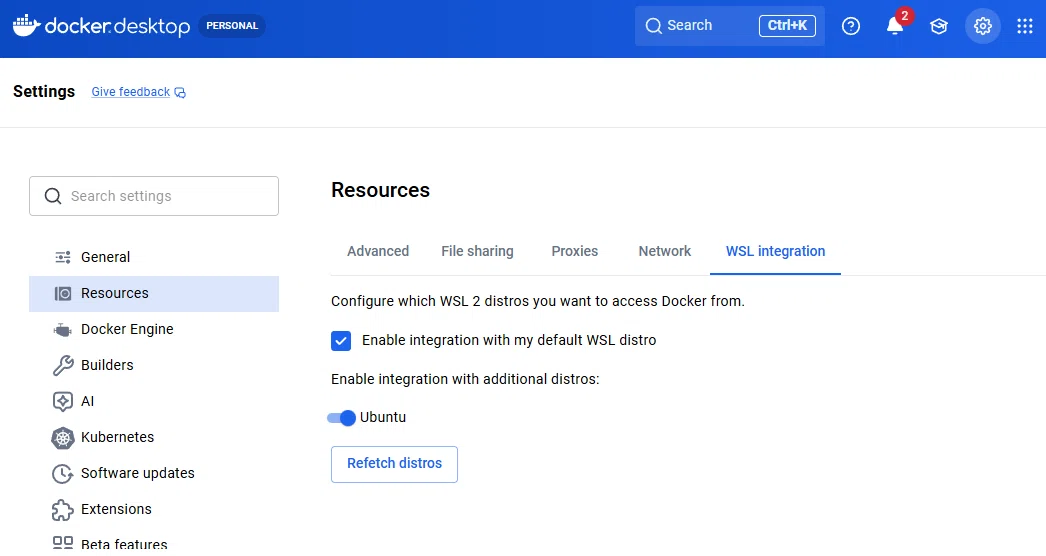Click 'Enable integration with additional distros:' text

[x=465, y=379]
